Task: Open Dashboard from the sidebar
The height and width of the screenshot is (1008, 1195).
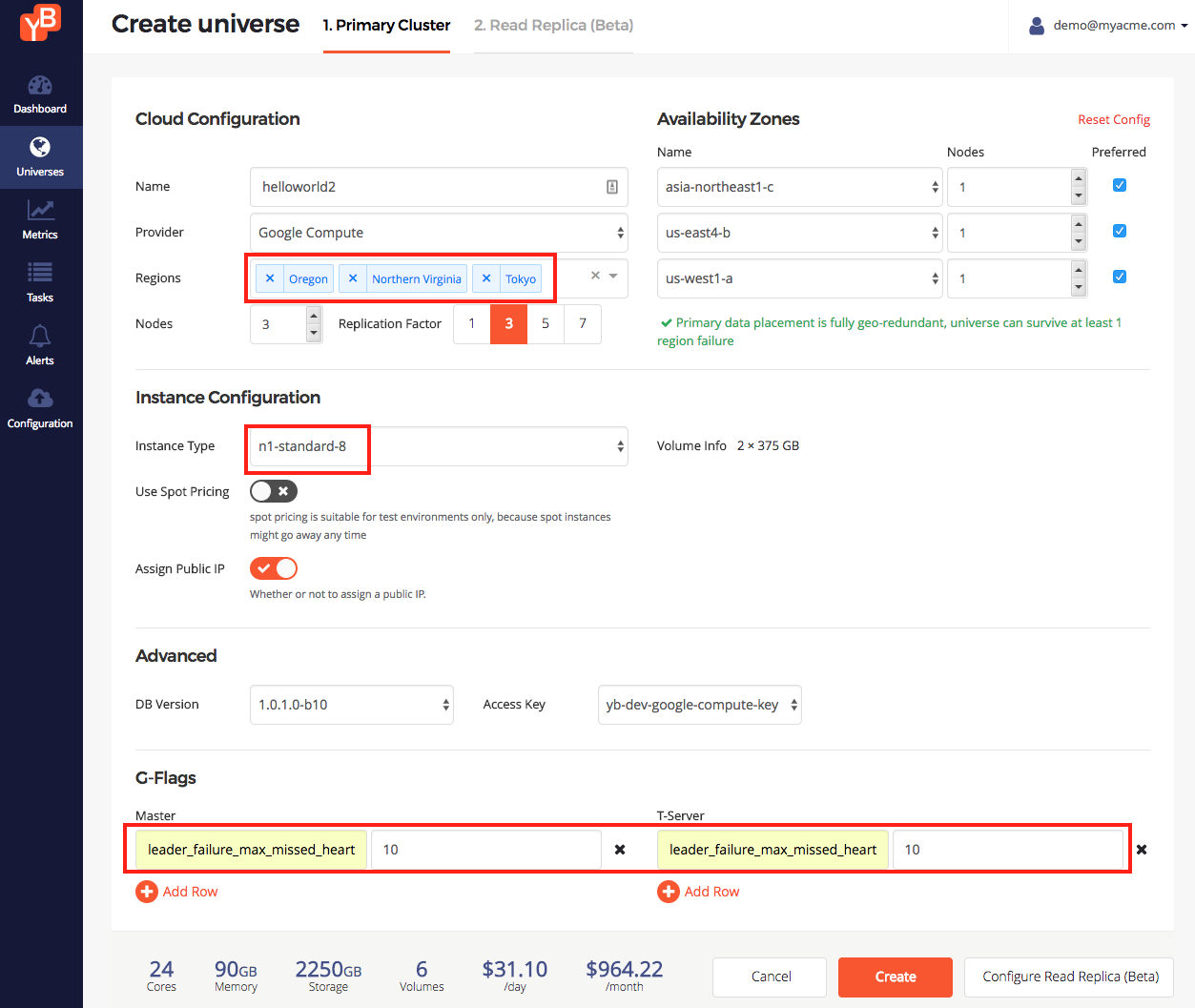Action: coord(40,95)
